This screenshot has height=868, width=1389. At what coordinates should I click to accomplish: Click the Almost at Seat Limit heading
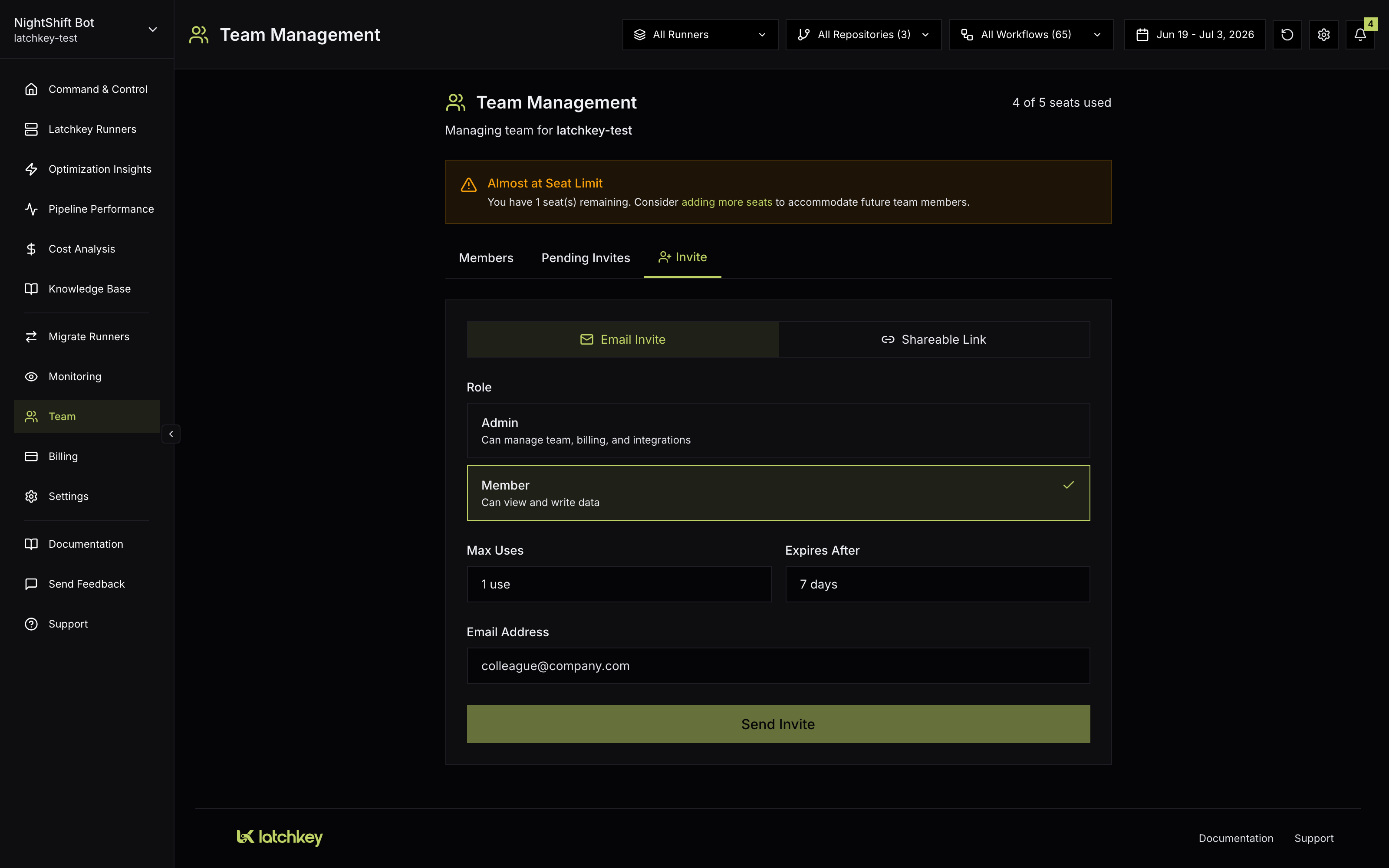click(545, 183)
